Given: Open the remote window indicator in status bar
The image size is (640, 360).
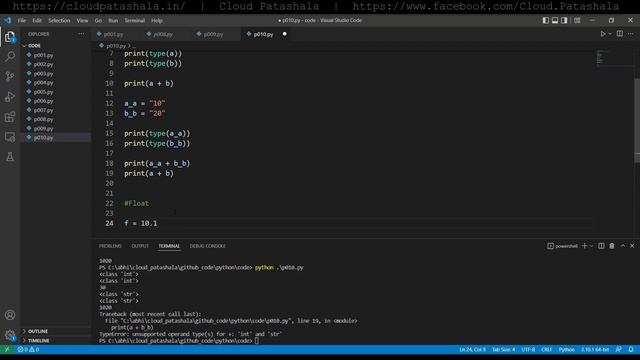Looking at the screenshot, I should 7,349.
